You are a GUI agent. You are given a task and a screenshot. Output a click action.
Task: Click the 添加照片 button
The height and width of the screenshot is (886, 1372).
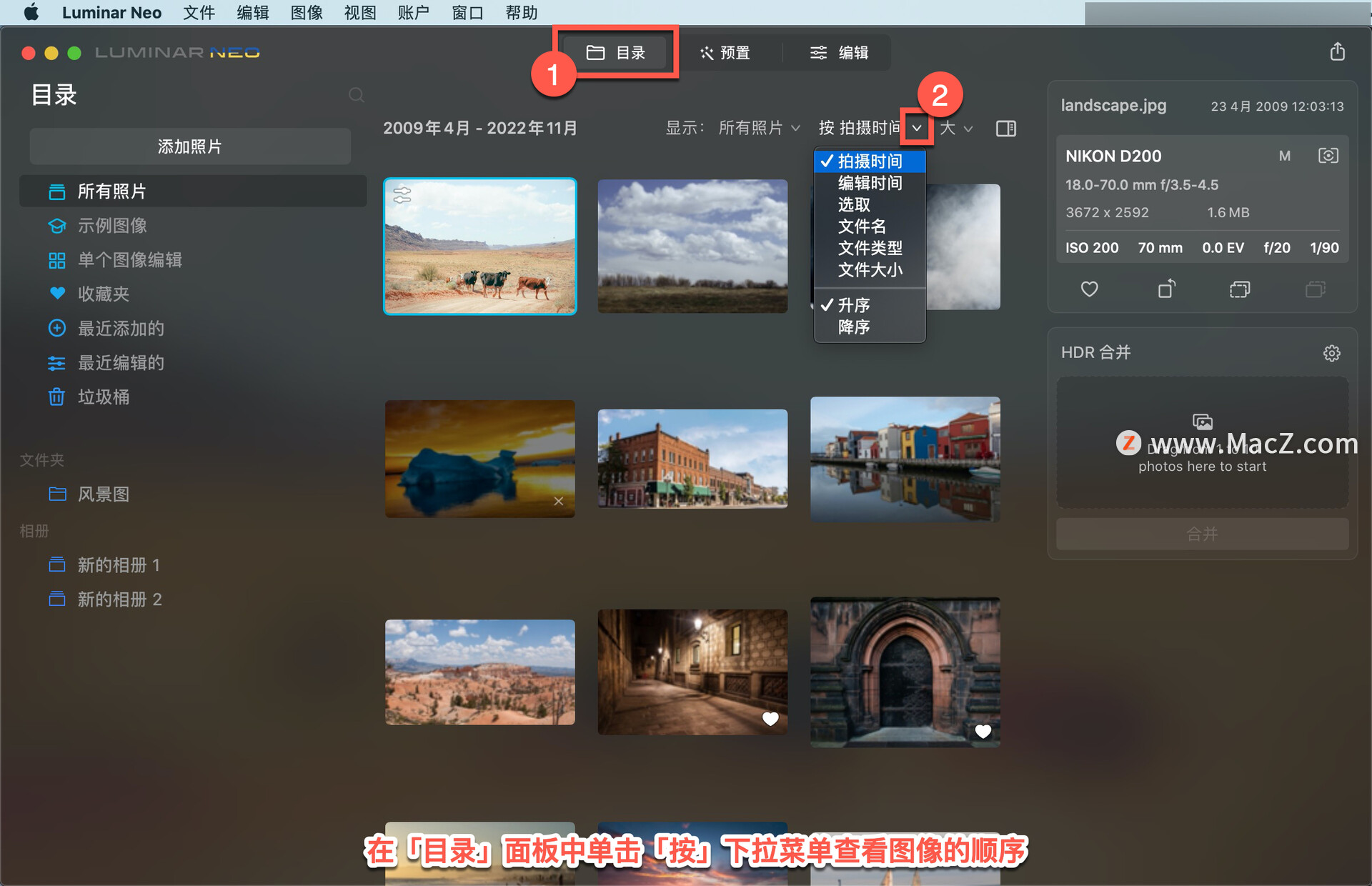(190, 146)
